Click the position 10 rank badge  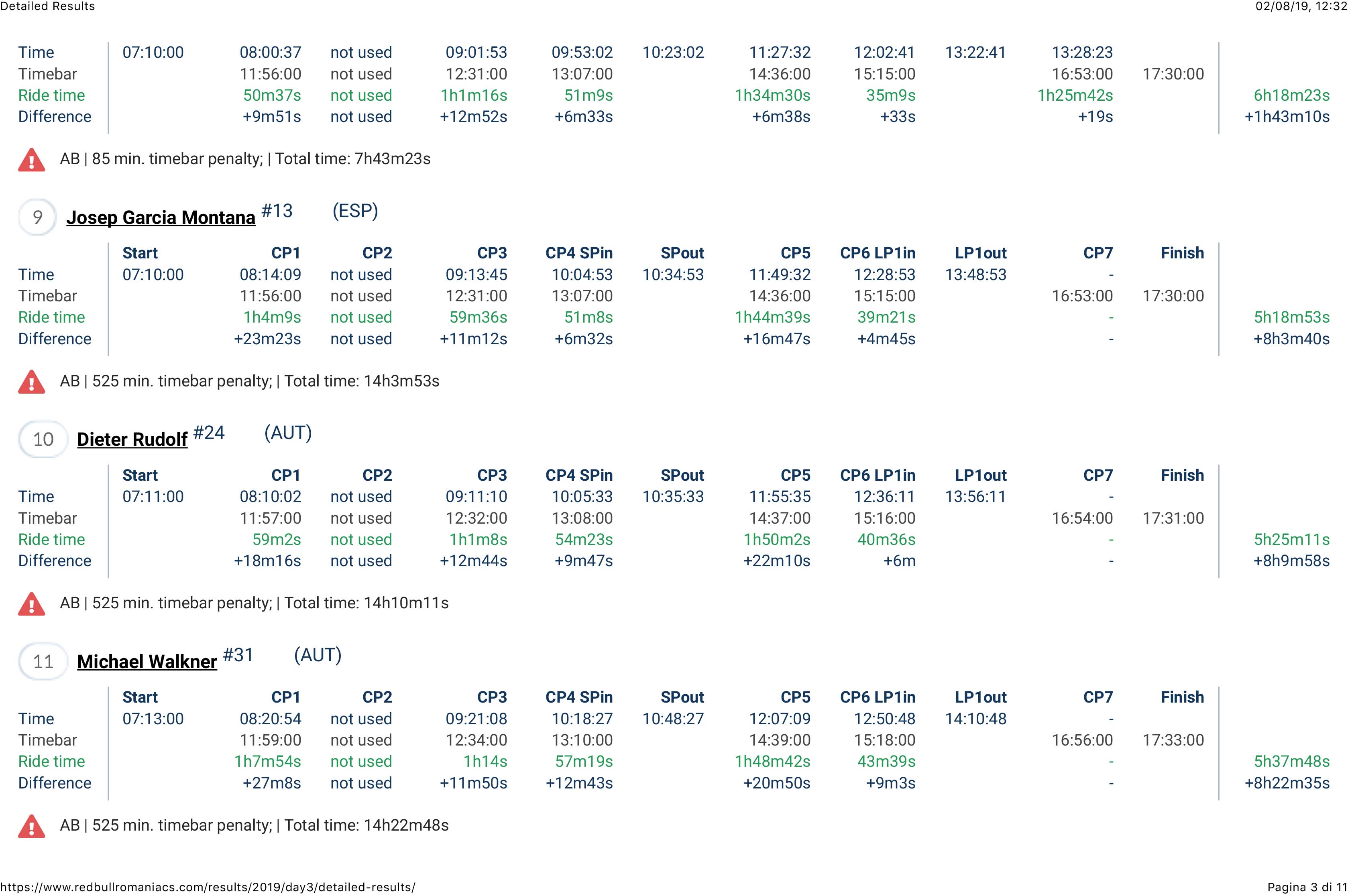pos(43,439)
